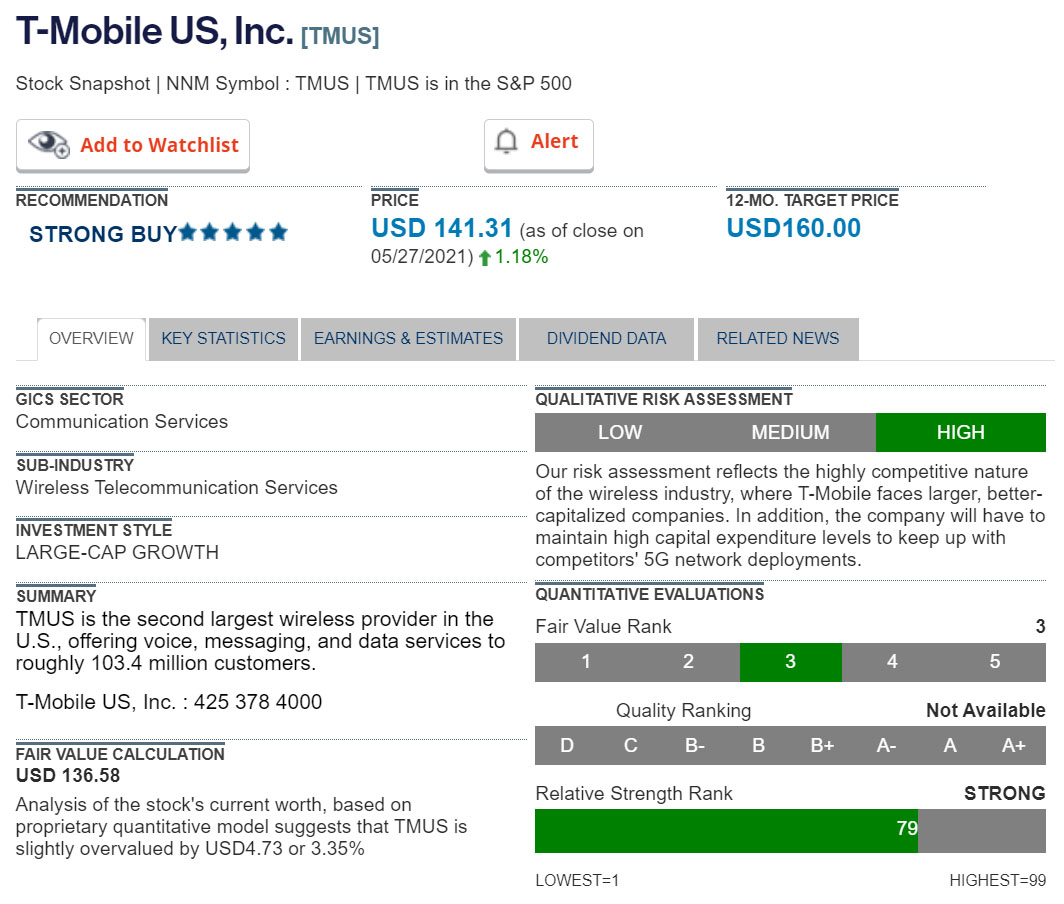Open the Key Statistics tab

point(223,338)
